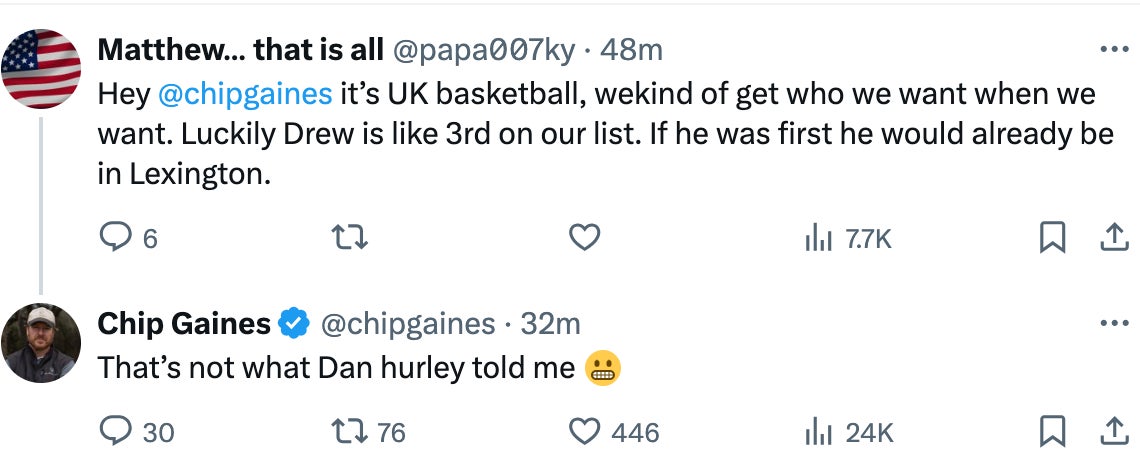Like Chip Gaines' tweet with 446 likes

(x=584, y=431)
